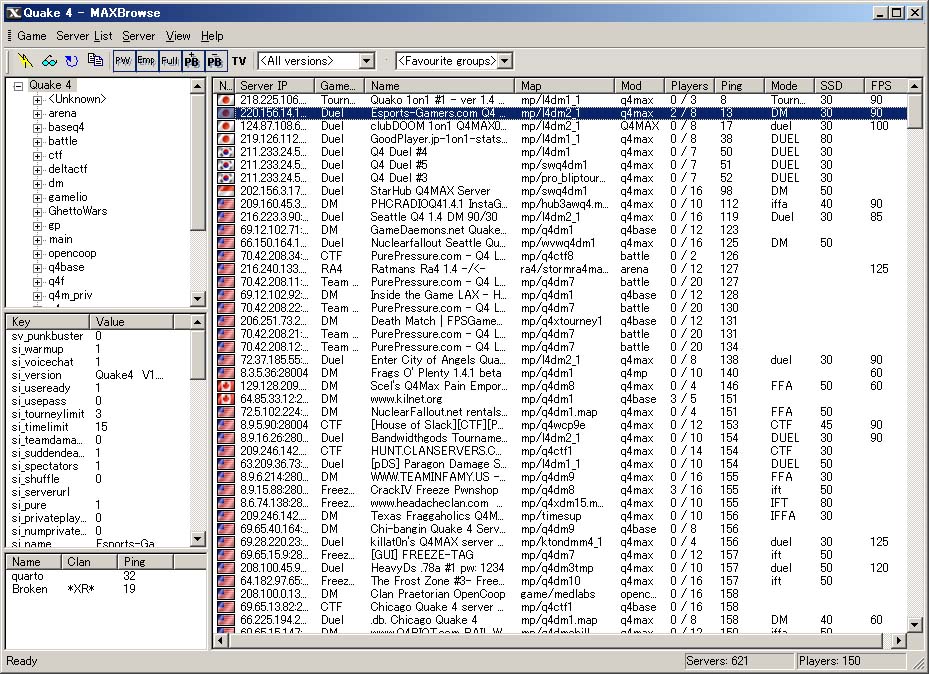The width and height of the screenshot is (929, 674).
Task: Click the Servers: 621 status bar entry
Action: pos(738,661)
